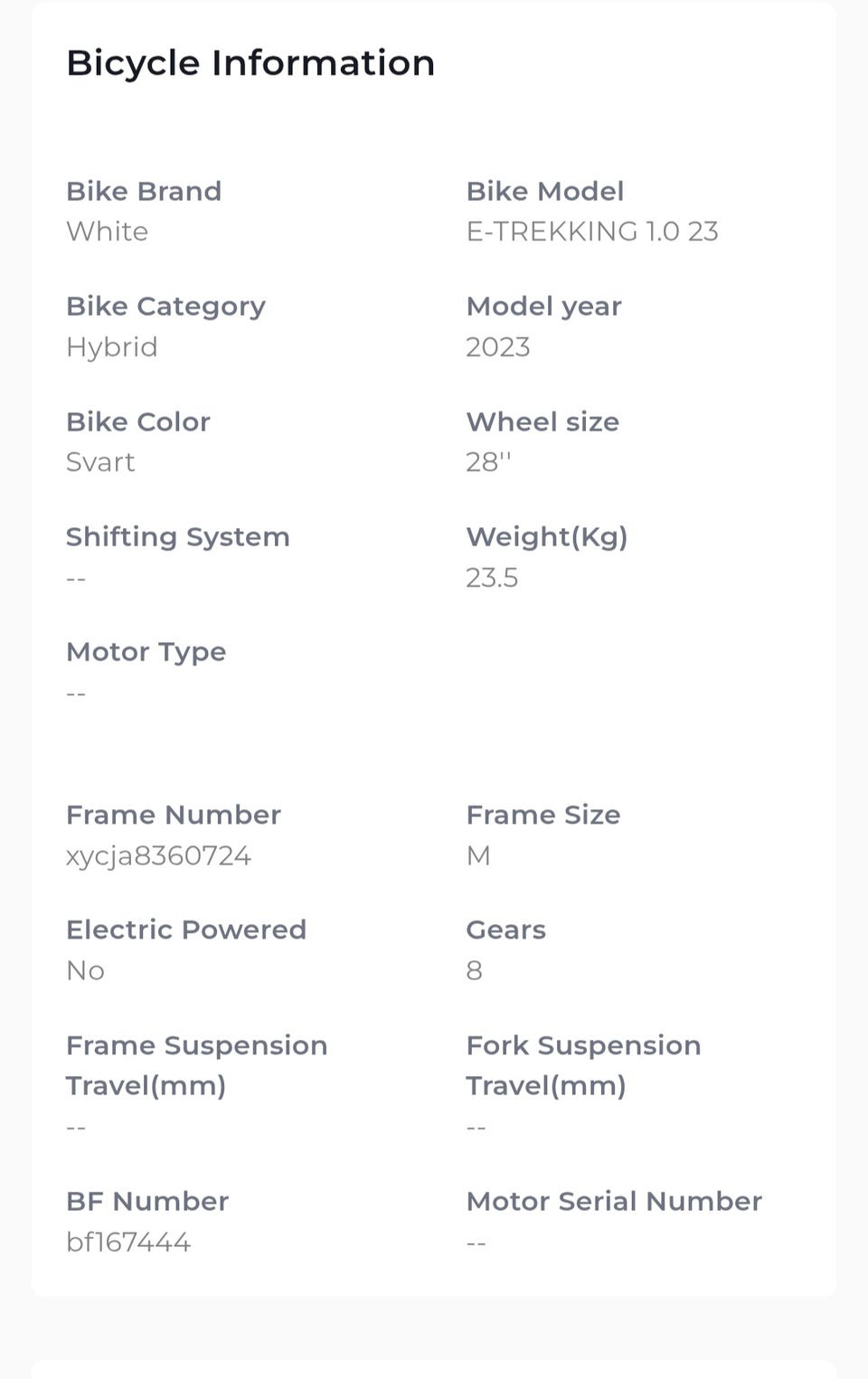The width and height of the screenshot is (868, 1379).
Task: Select the Motor Type label
Action: coord(146,652)
